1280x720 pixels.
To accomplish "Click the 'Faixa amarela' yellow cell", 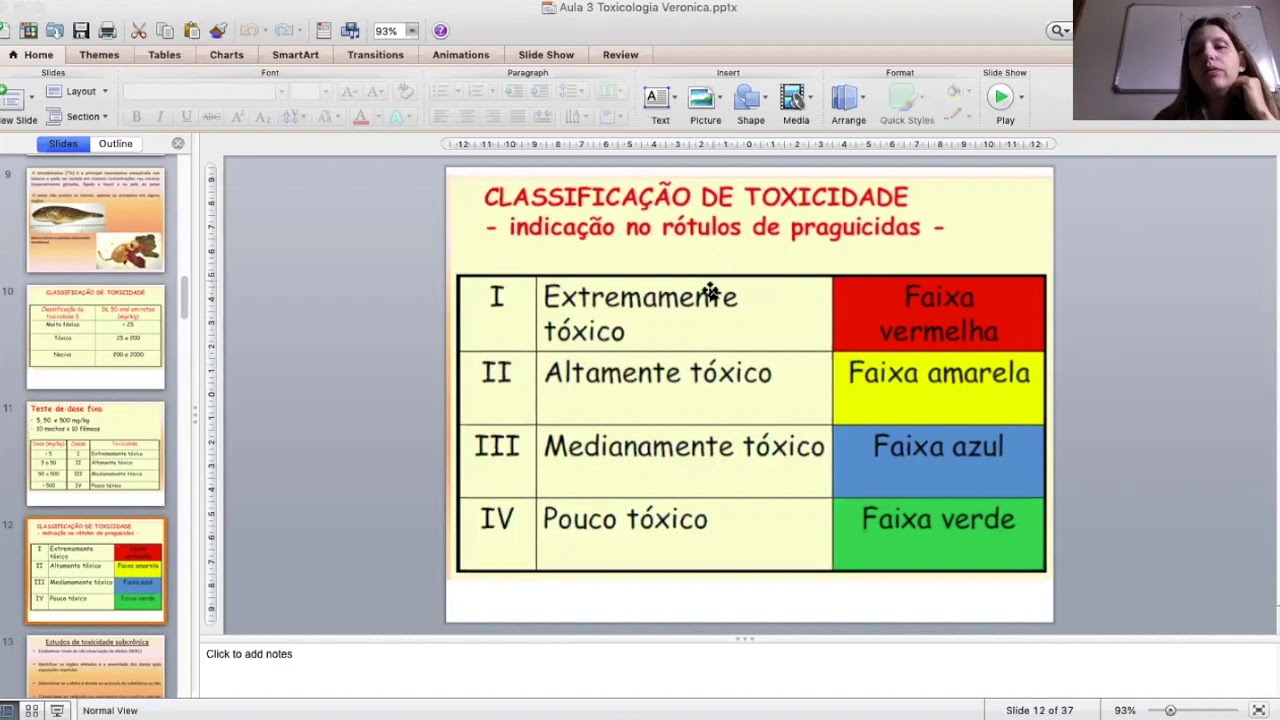I will (x=939, y=388).
